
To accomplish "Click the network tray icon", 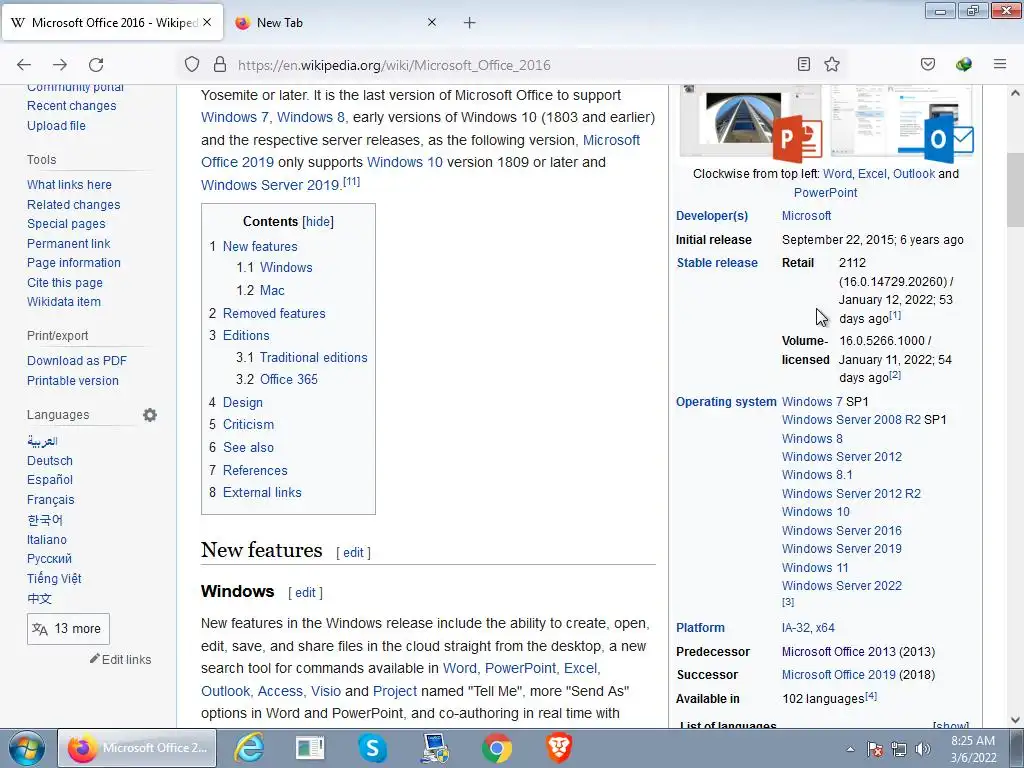I will click(x=899, y=749).
